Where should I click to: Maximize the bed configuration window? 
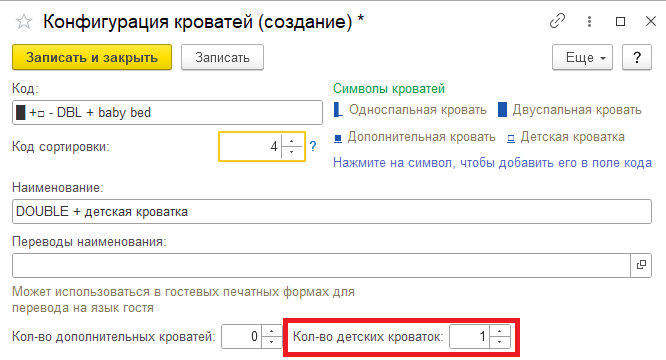click(620, 21)
